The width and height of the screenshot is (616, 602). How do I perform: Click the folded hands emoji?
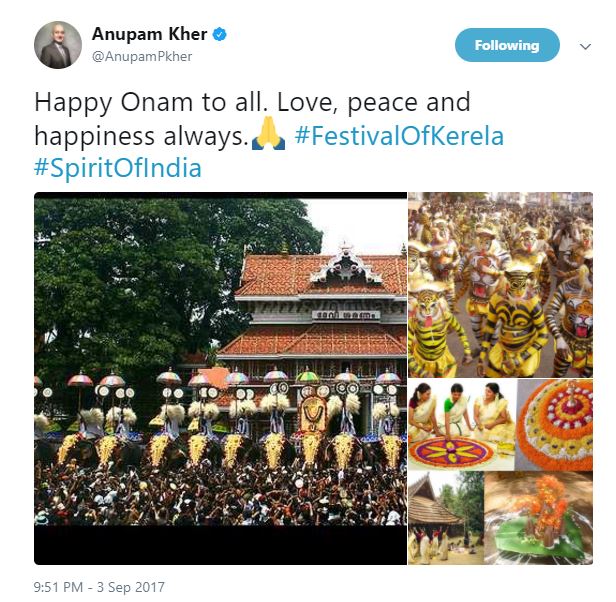268,134
